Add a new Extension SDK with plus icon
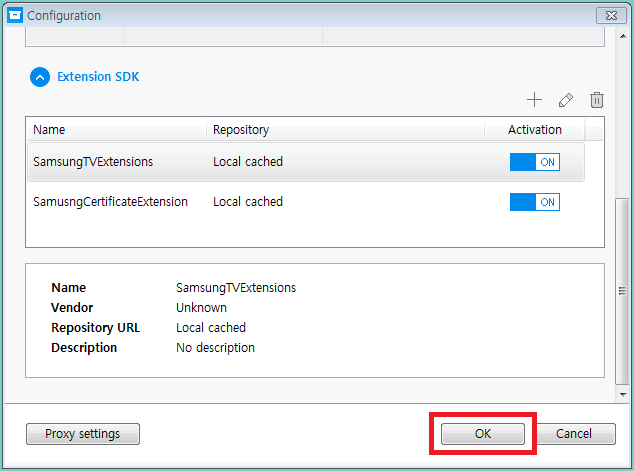The image size is (634, 471). click(x=534, y=99)
